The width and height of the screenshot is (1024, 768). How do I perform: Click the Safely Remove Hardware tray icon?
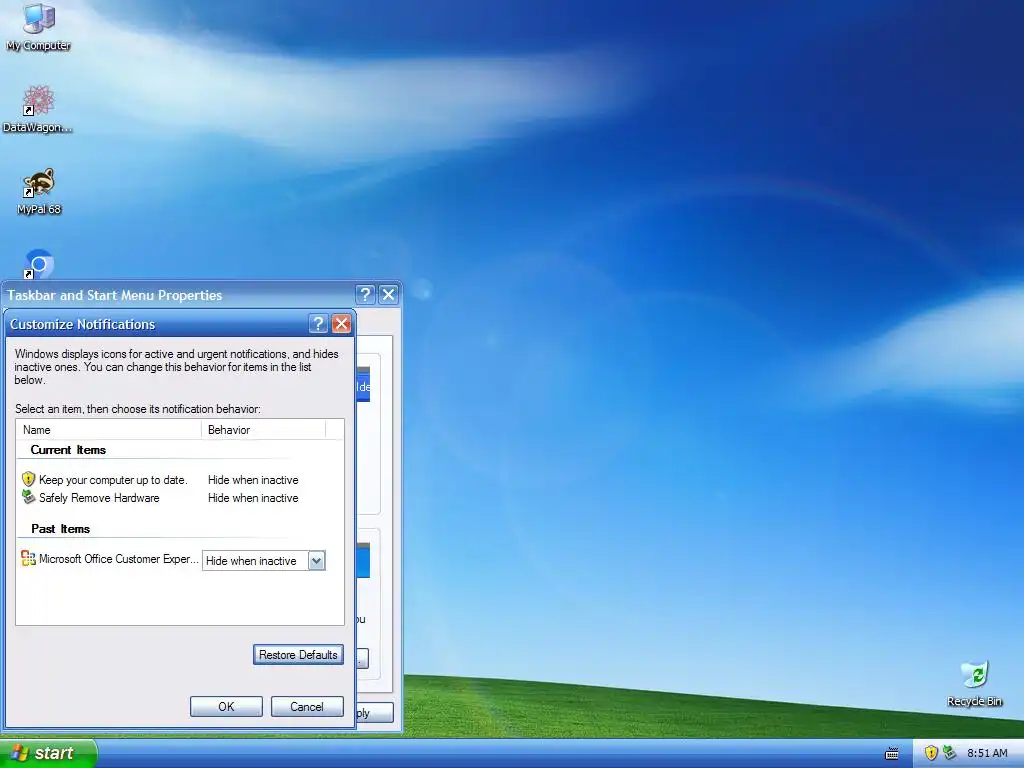click(950, 753)
